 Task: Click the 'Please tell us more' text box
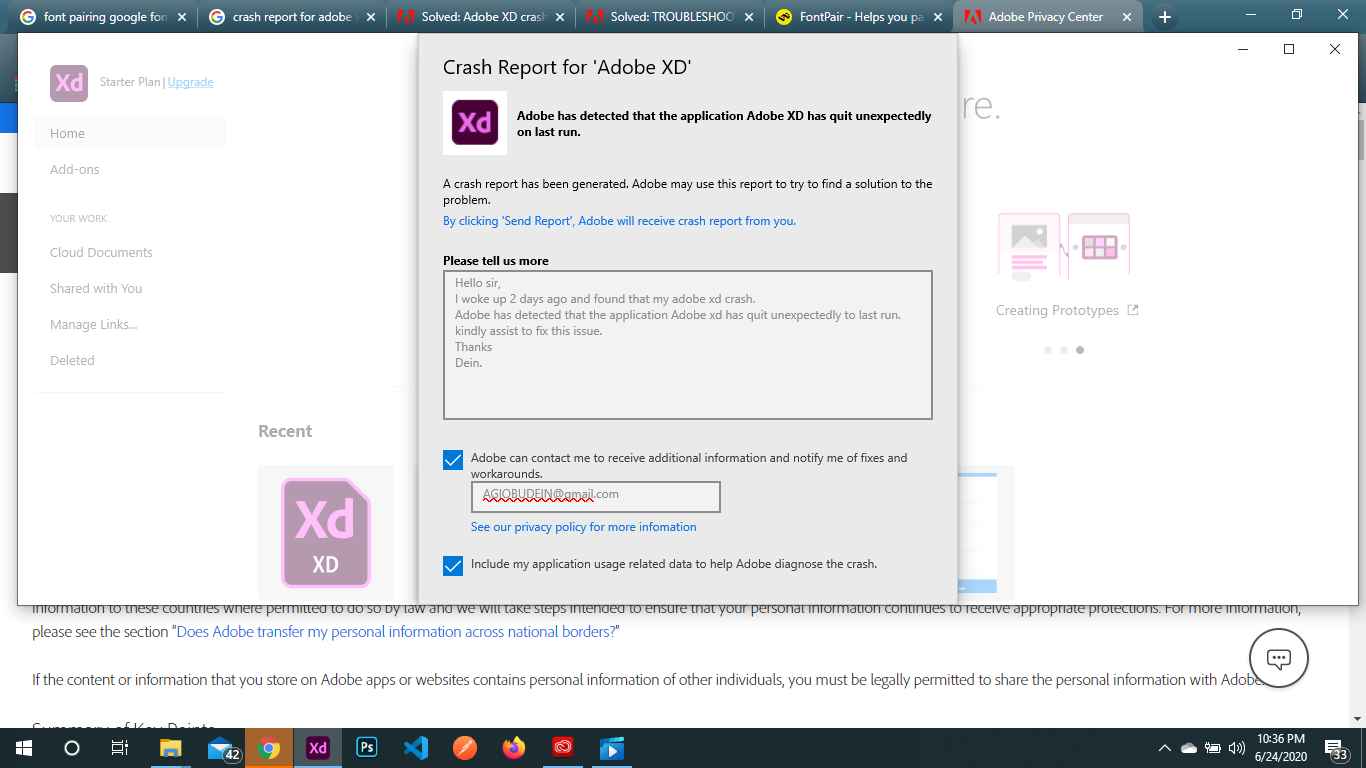688,345
